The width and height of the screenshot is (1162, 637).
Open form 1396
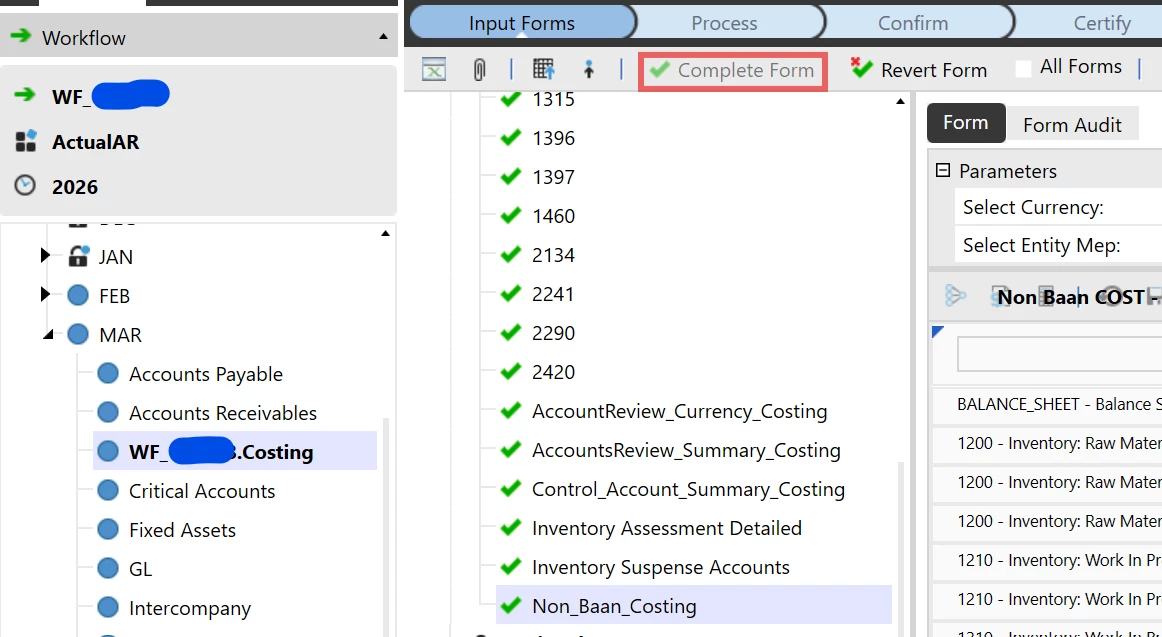[x=553, y=138]
